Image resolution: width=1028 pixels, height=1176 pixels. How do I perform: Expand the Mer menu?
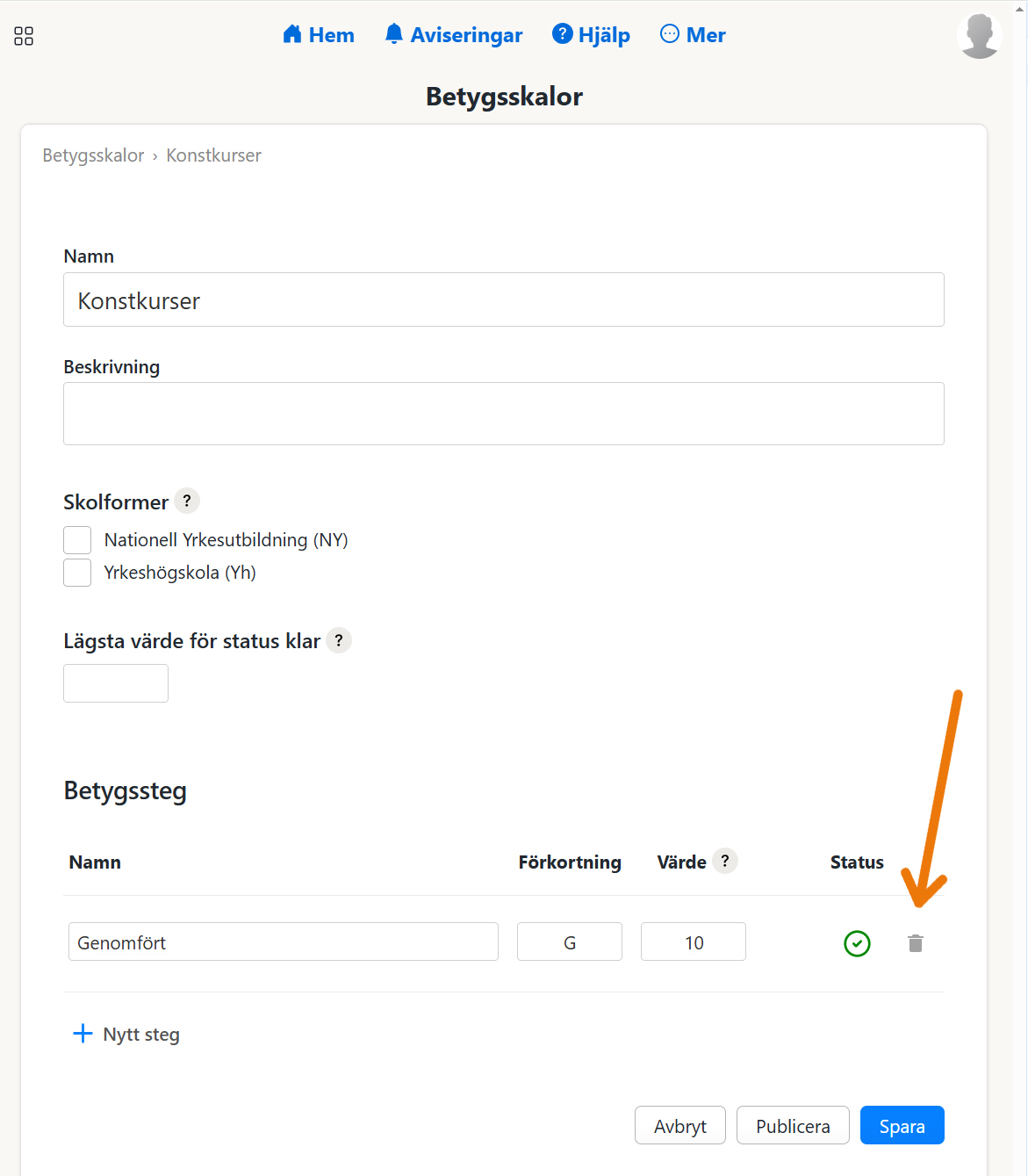pyautogui.click(x=693, y=35)
